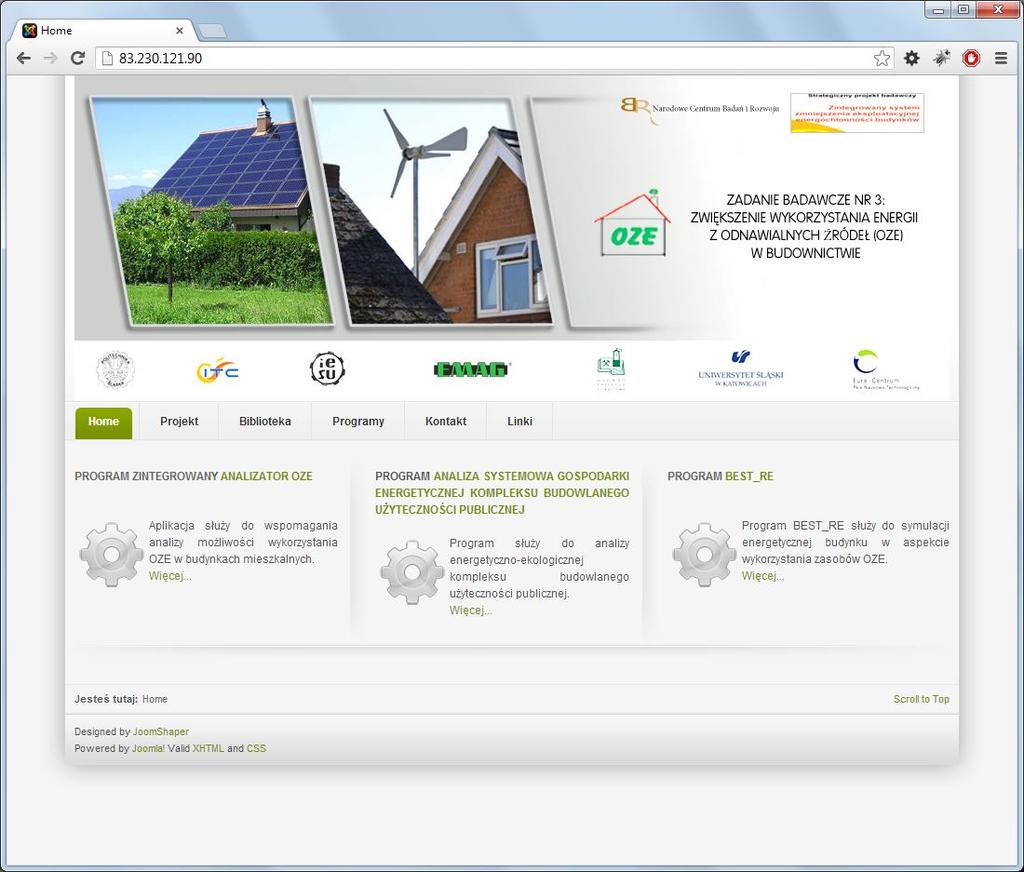Open the Linki menu item
This screenshot has width=1024, height=872.
pos(519,422)
